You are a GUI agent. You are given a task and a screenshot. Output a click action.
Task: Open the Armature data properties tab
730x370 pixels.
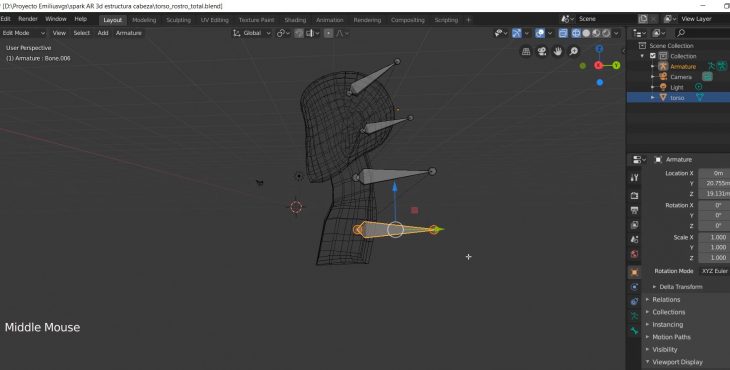point(634,316)
